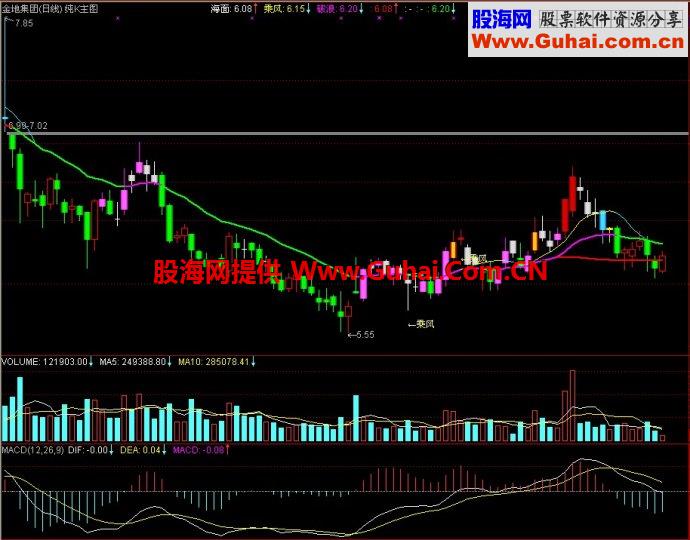Image resolution: width=690 pixels, height=540 pixels.
Task: Click the tallest red-outline volume bar
Action: coord(573,406)
